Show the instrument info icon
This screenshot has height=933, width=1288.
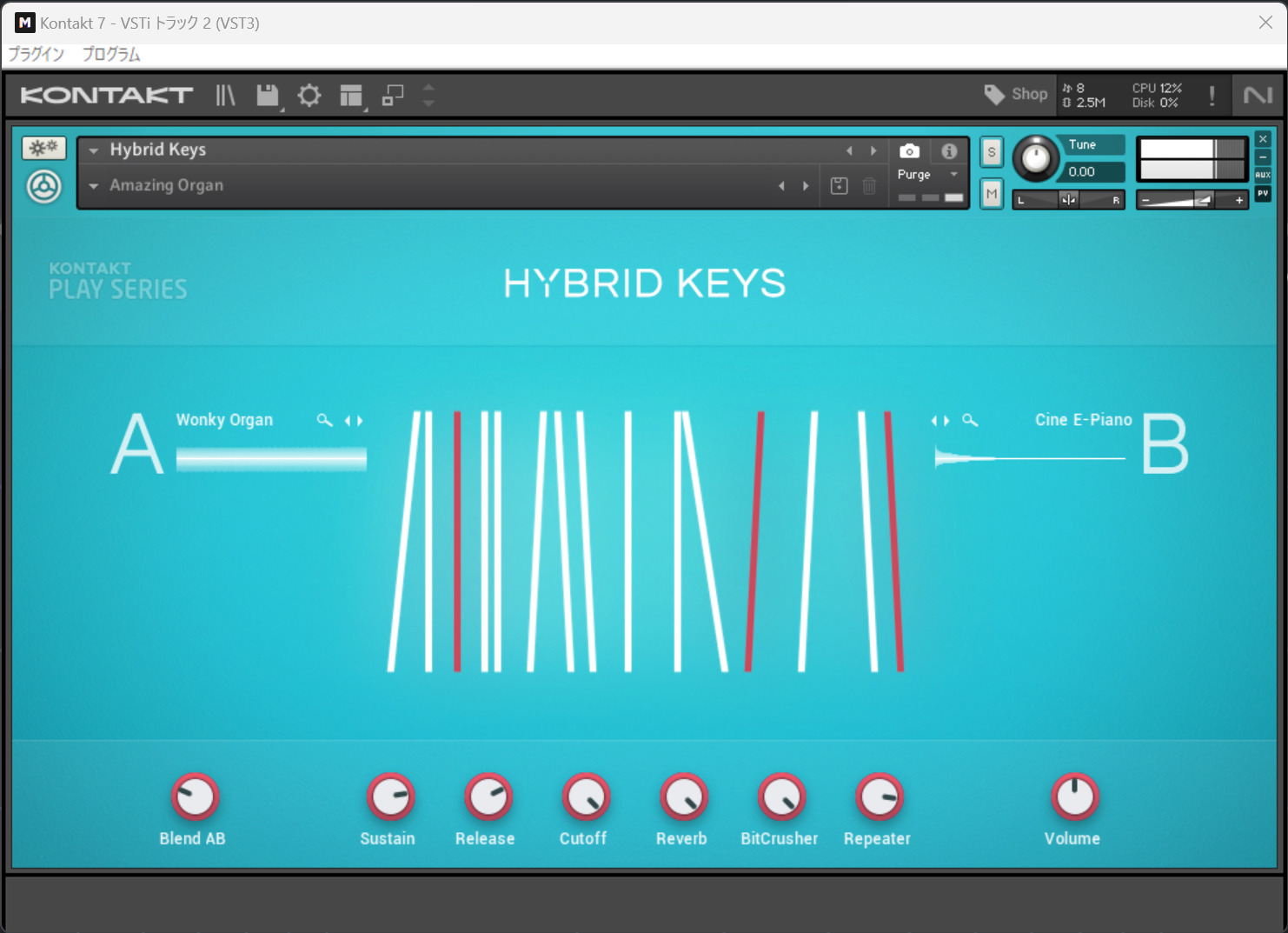[949, 150]
